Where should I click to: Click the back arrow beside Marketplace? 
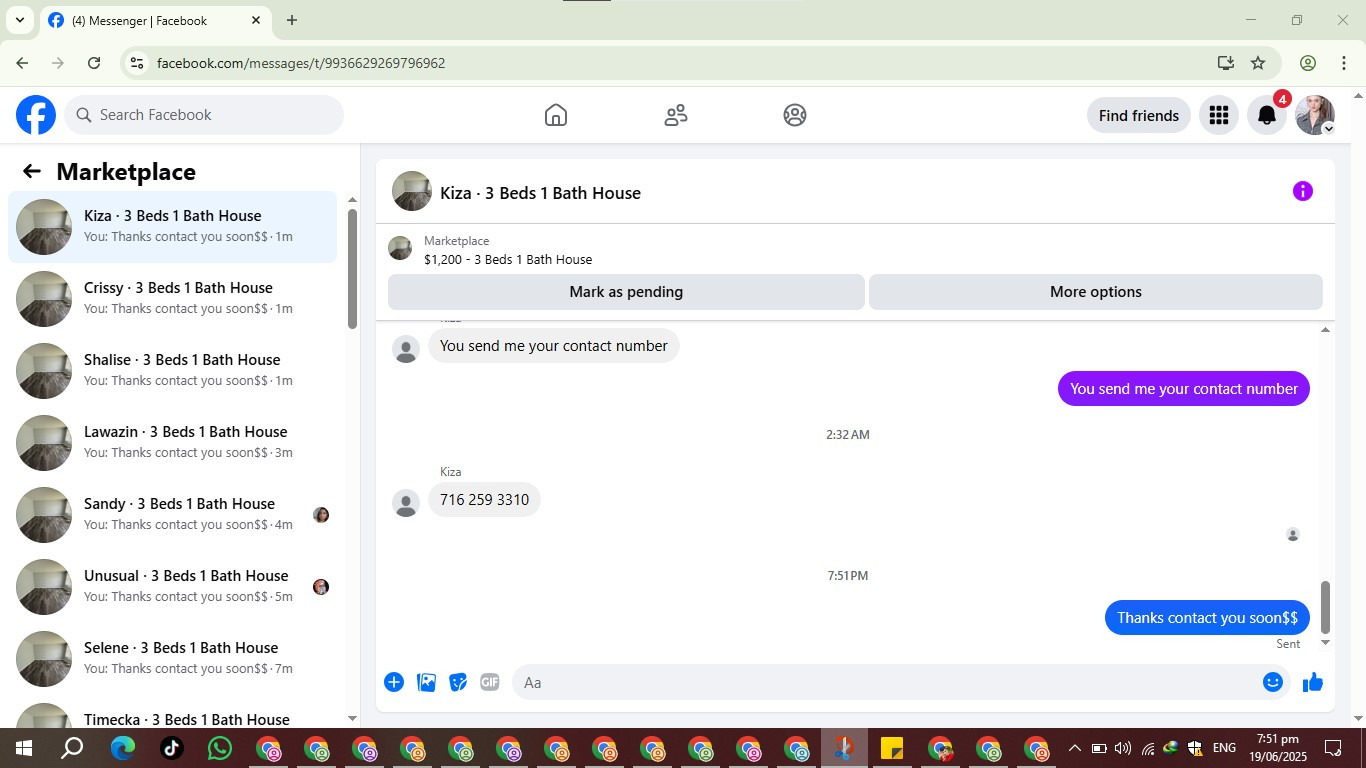[32, 171]
